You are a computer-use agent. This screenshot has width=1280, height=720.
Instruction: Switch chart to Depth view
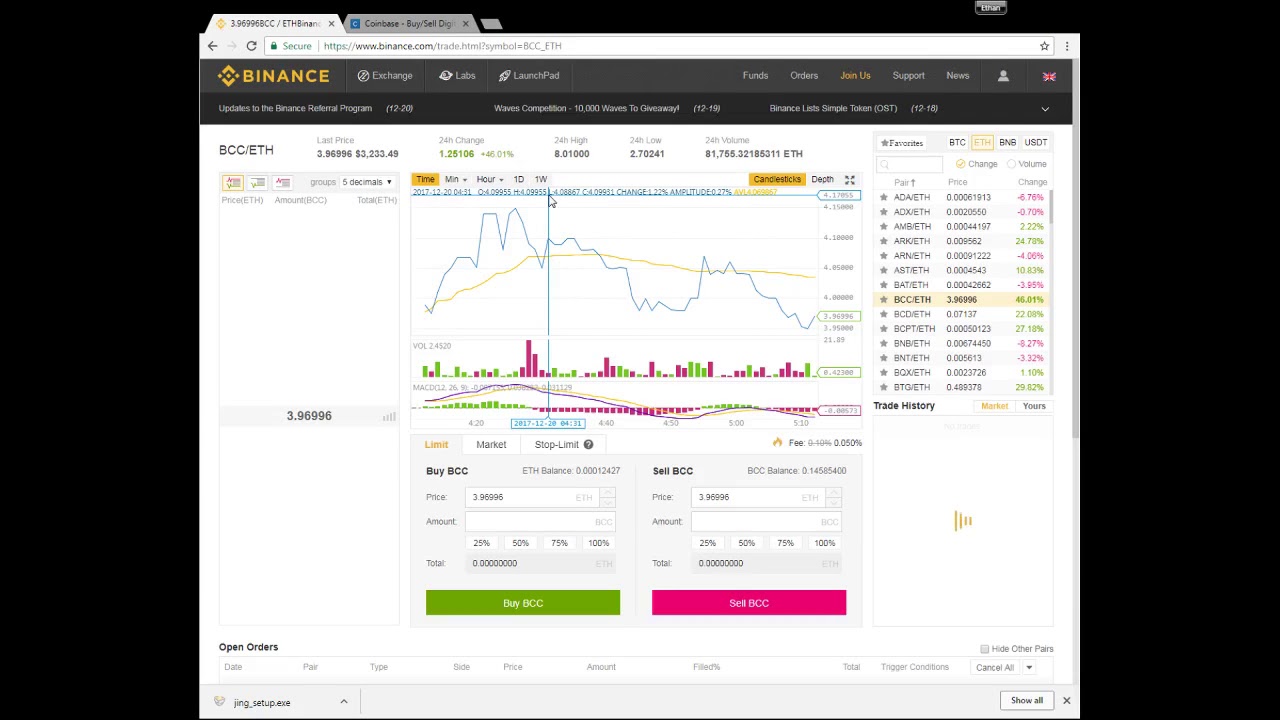coord(822,180)
